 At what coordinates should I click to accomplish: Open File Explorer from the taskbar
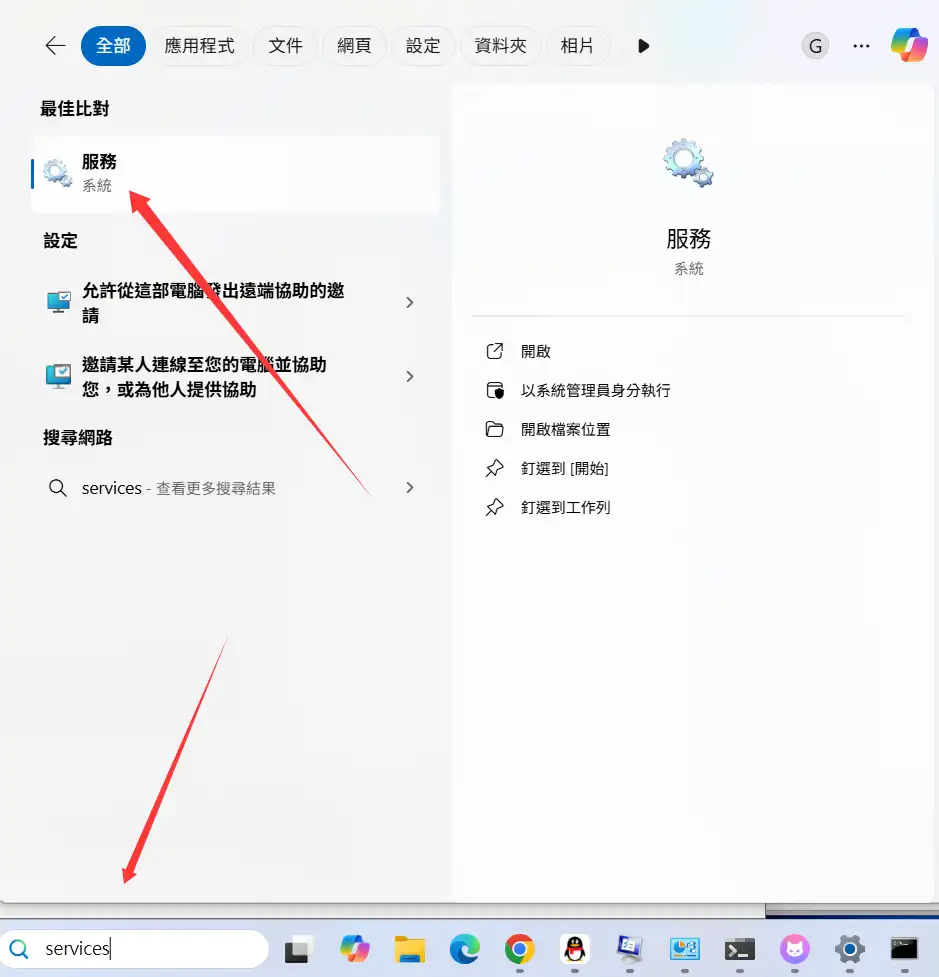[x=410, y=948]
